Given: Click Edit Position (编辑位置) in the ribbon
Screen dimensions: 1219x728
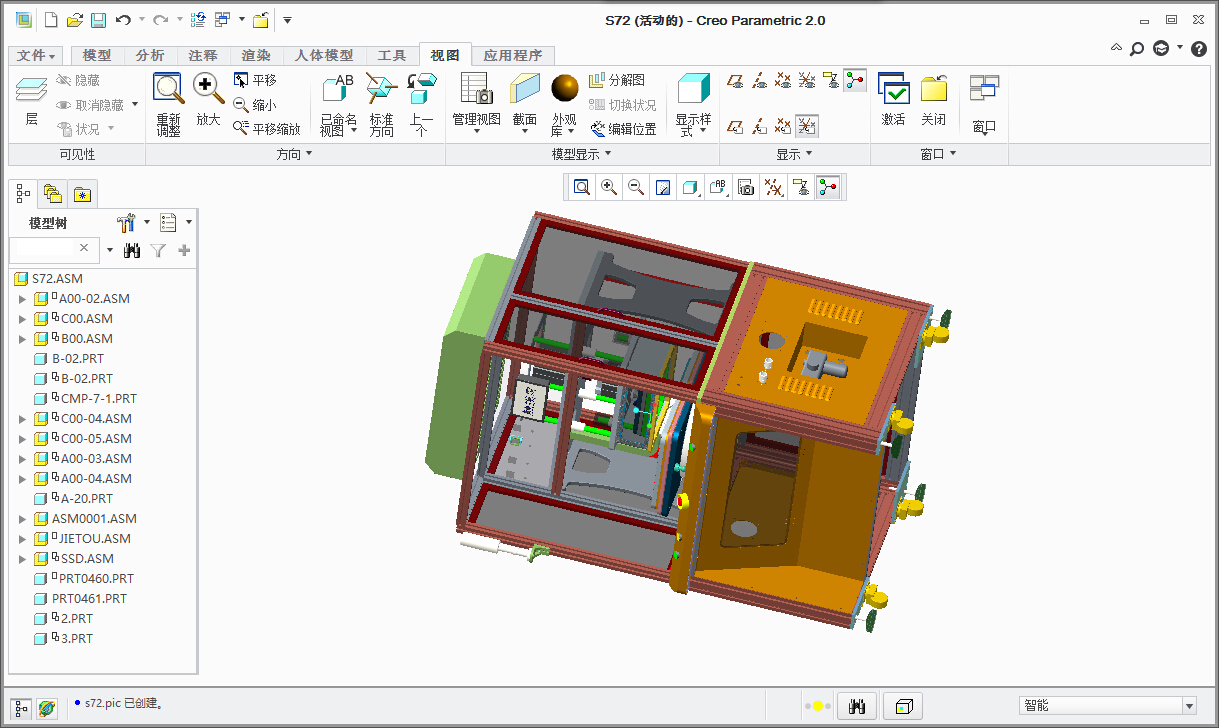Looking at the screenshot, I should tap(623, 128).
